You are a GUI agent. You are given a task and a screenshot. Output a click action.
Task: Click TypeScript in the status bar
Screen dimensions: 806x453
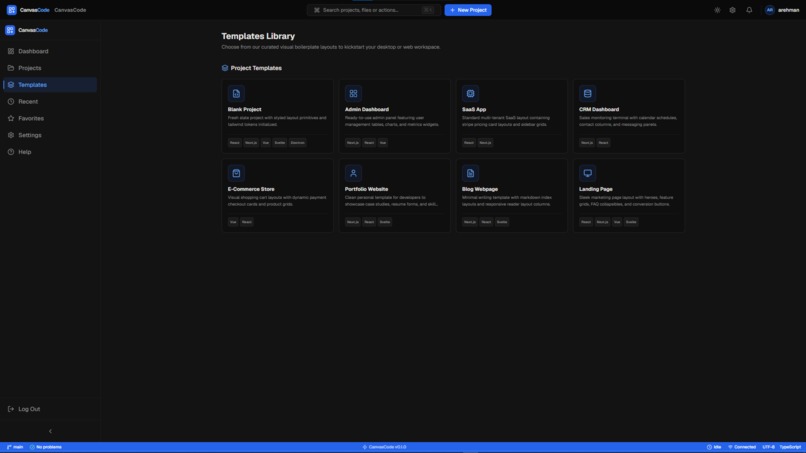coord(790,447)
